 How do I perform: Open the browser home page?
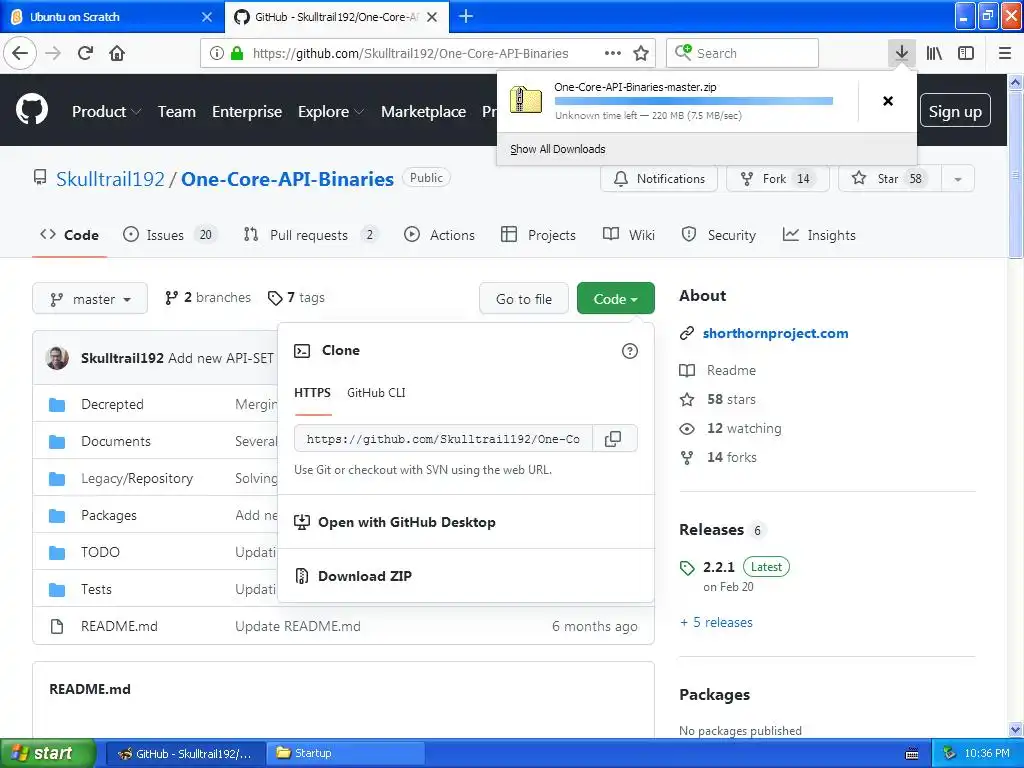(x=117, y=53)
